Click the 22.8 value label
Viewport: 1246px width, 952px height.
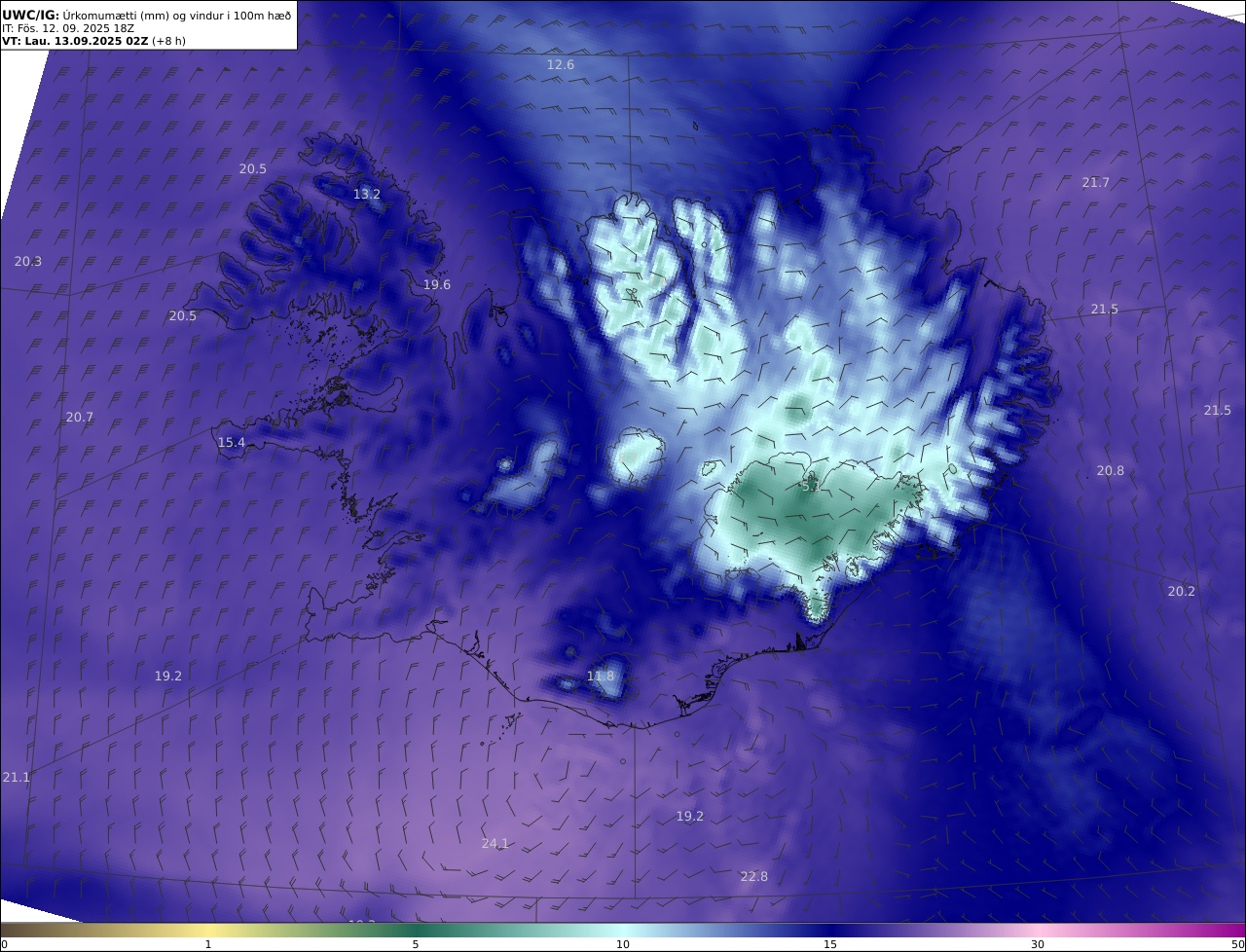[x=753, y=877]
